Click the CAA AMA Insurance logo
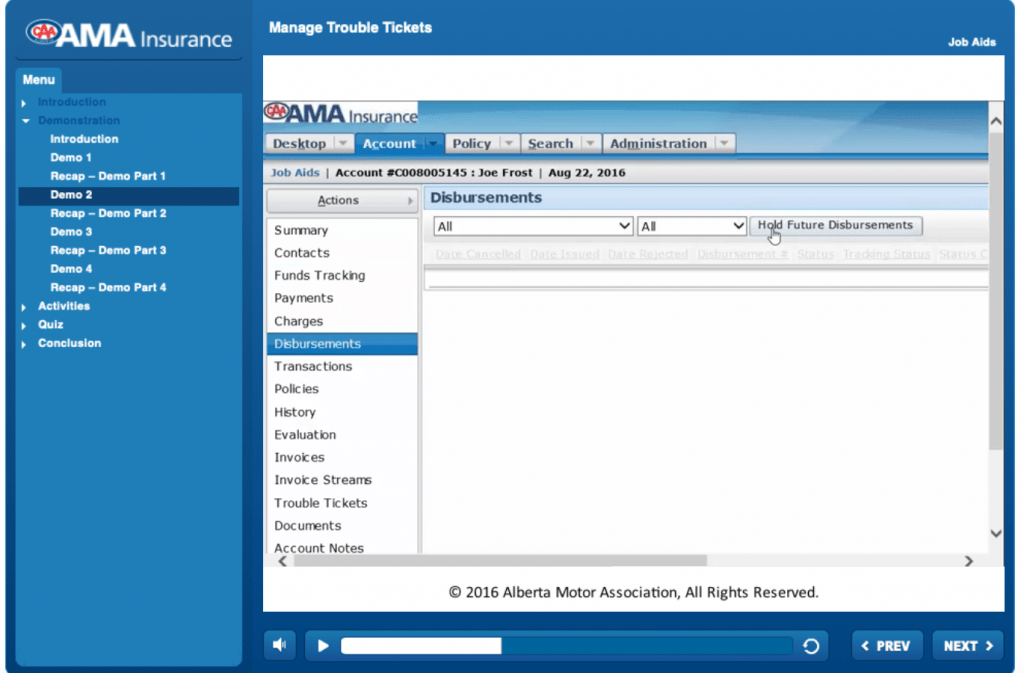Image resolution: width=1024 pixels, height=673 pixels. [x=129, y=36]
